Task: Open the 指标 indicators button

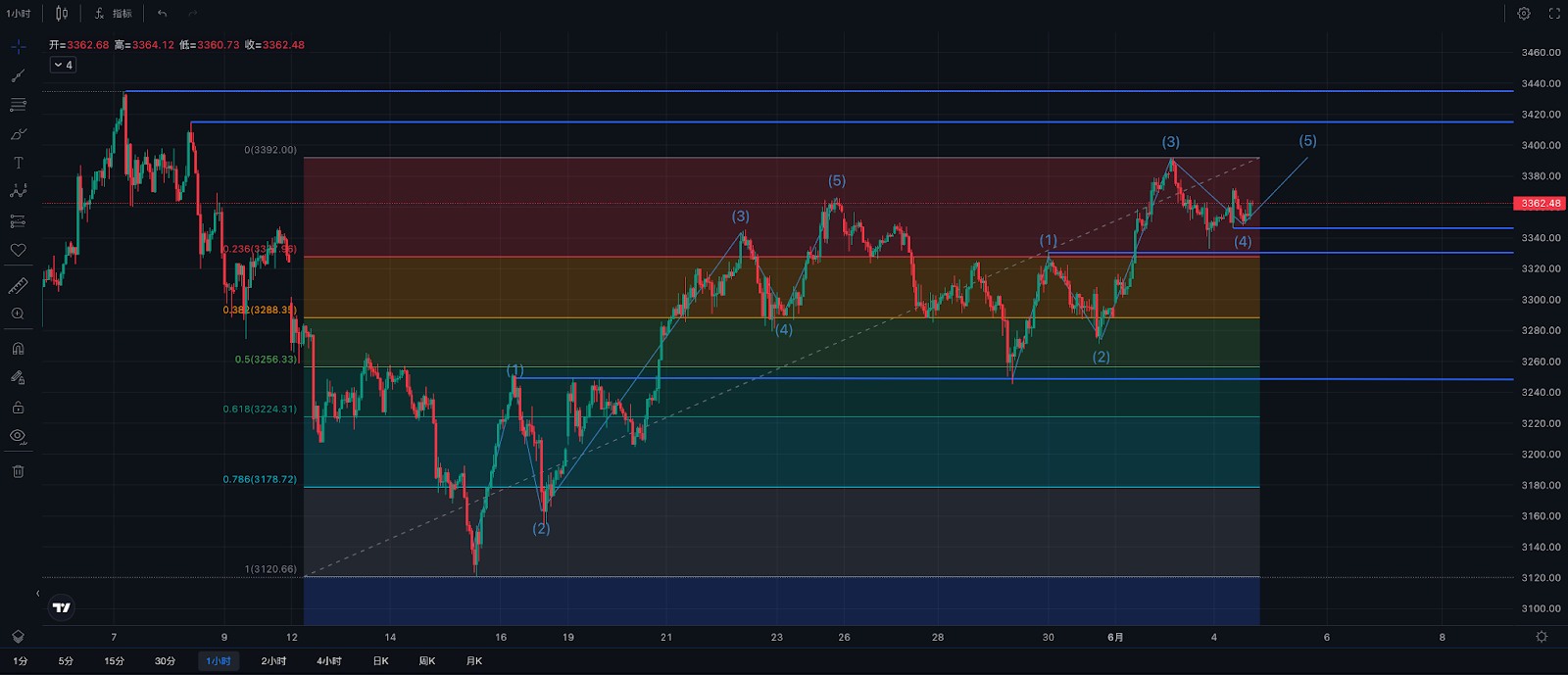Action: [x=114, y=14]
